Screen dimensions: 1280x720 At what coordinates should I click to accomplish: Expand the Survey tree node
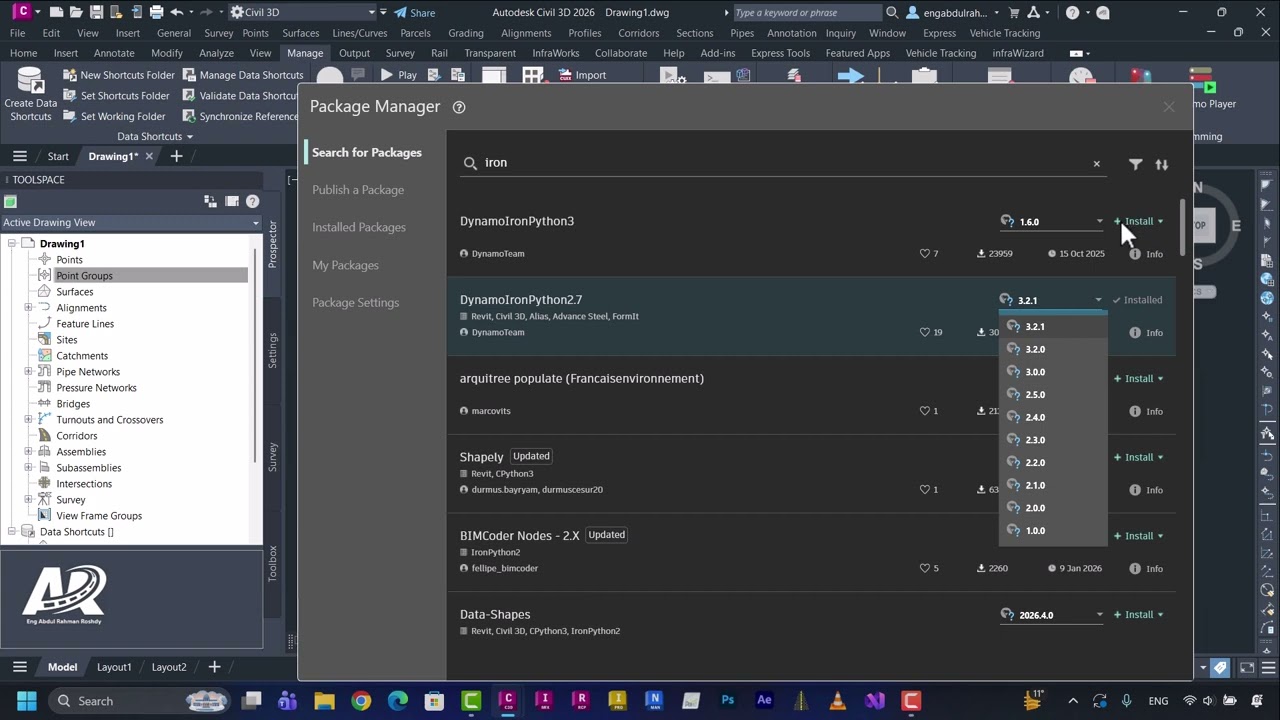[28, 500]
